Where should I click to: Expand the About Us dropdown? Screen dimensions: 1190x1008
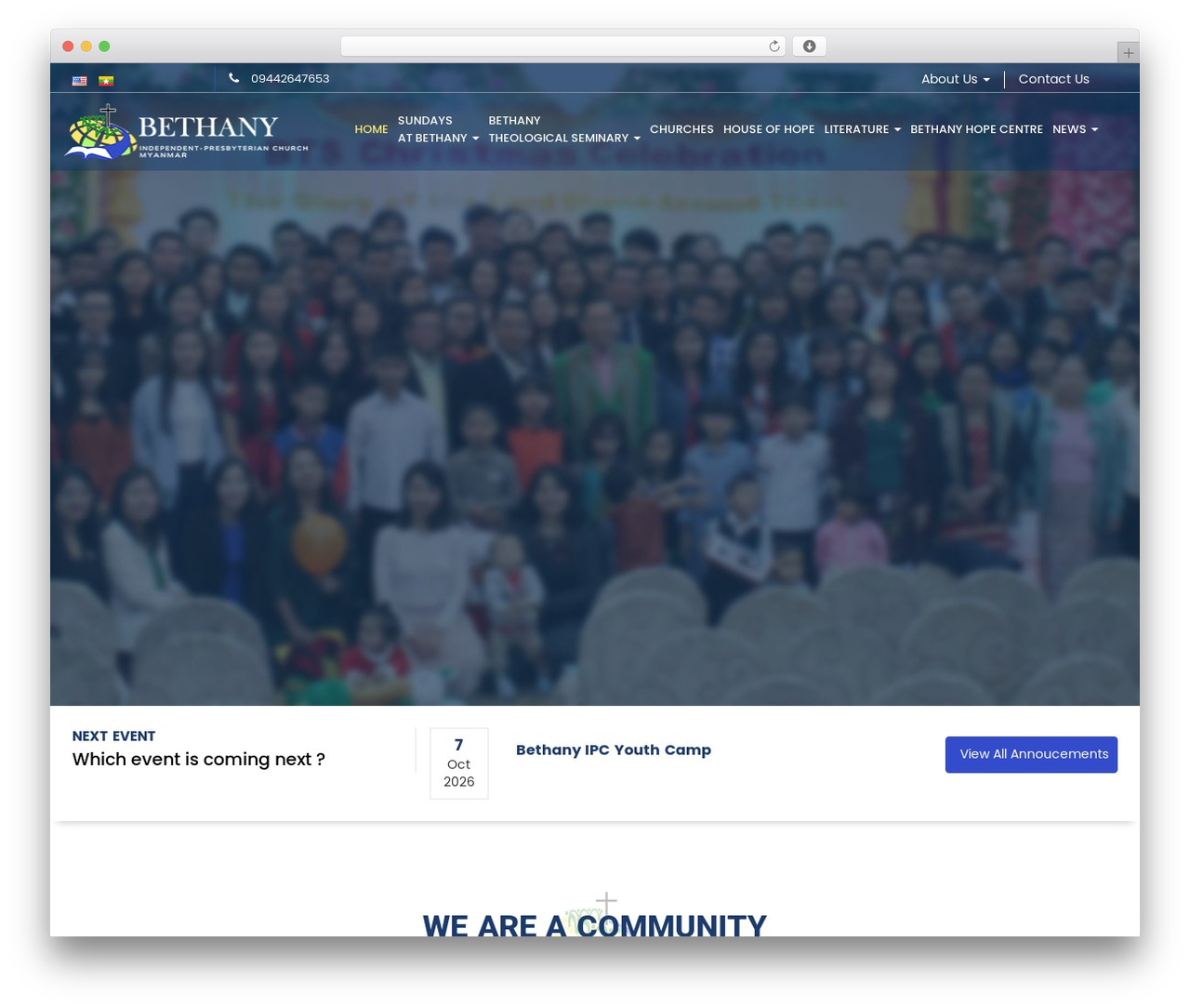click(x=956, y=79)
